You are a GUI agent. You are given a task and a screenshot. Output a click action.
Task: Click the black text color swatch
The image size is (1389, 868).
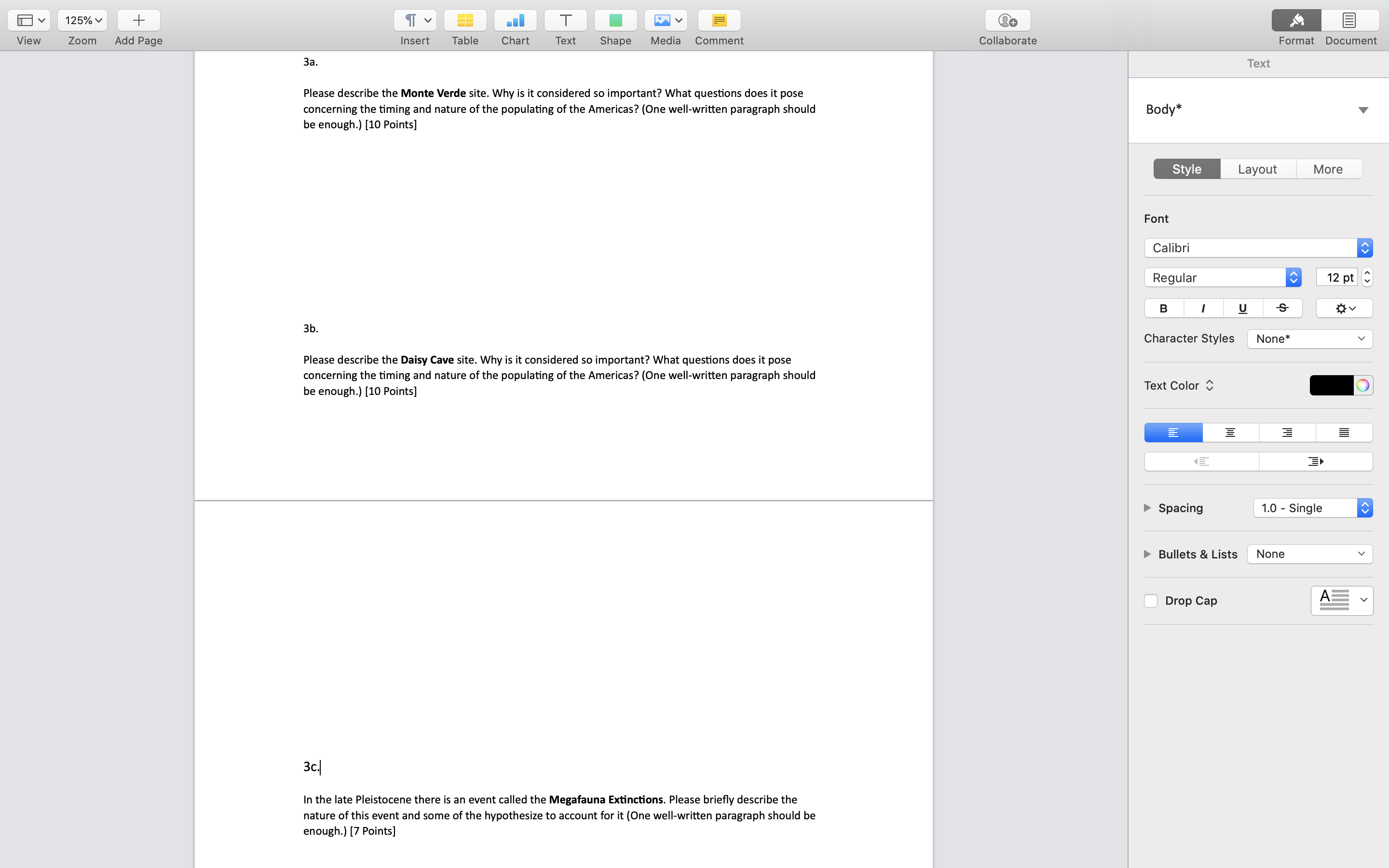1331,385
